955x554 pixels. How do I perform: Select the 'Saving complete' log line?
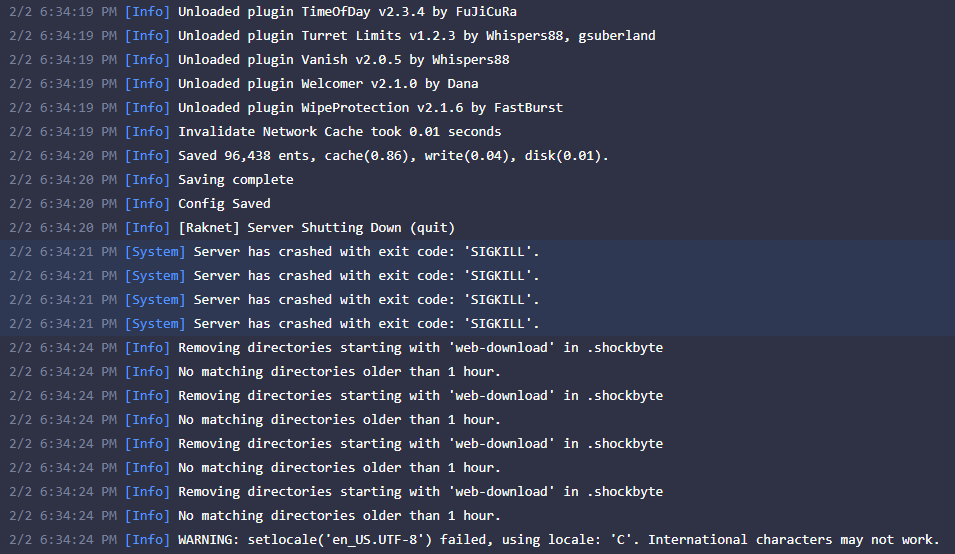click(x=235, y=179)
